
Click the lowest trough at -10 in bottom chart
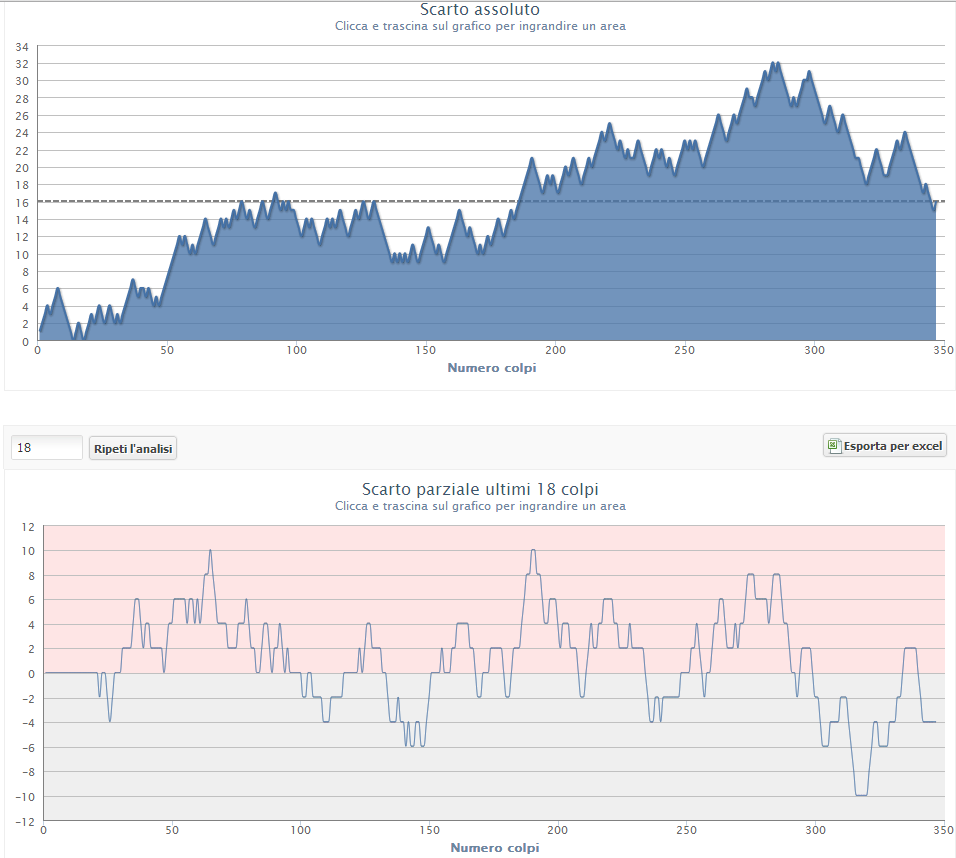click(861, 795)
